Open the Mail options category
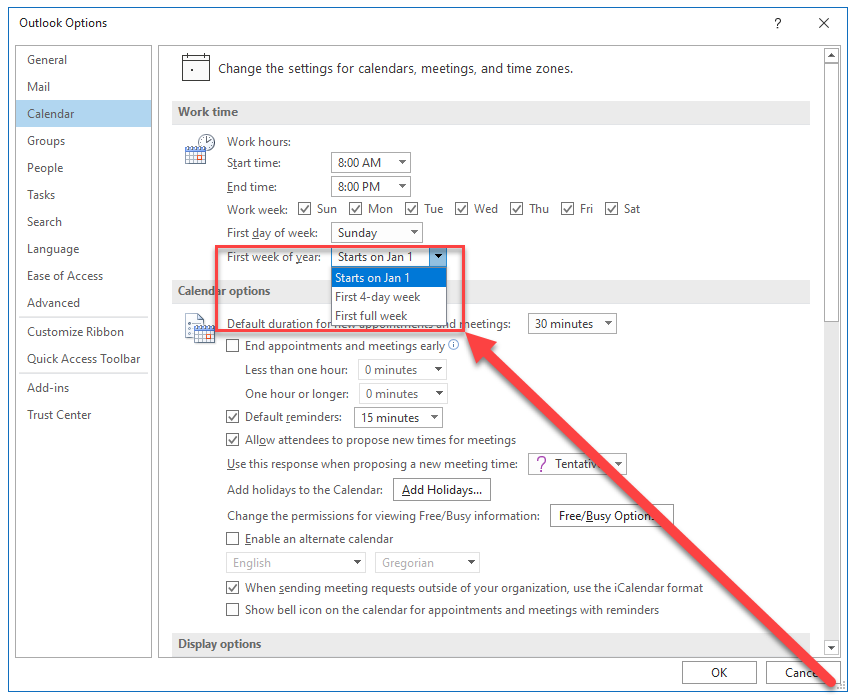851x695 pixels. (84, 87)
